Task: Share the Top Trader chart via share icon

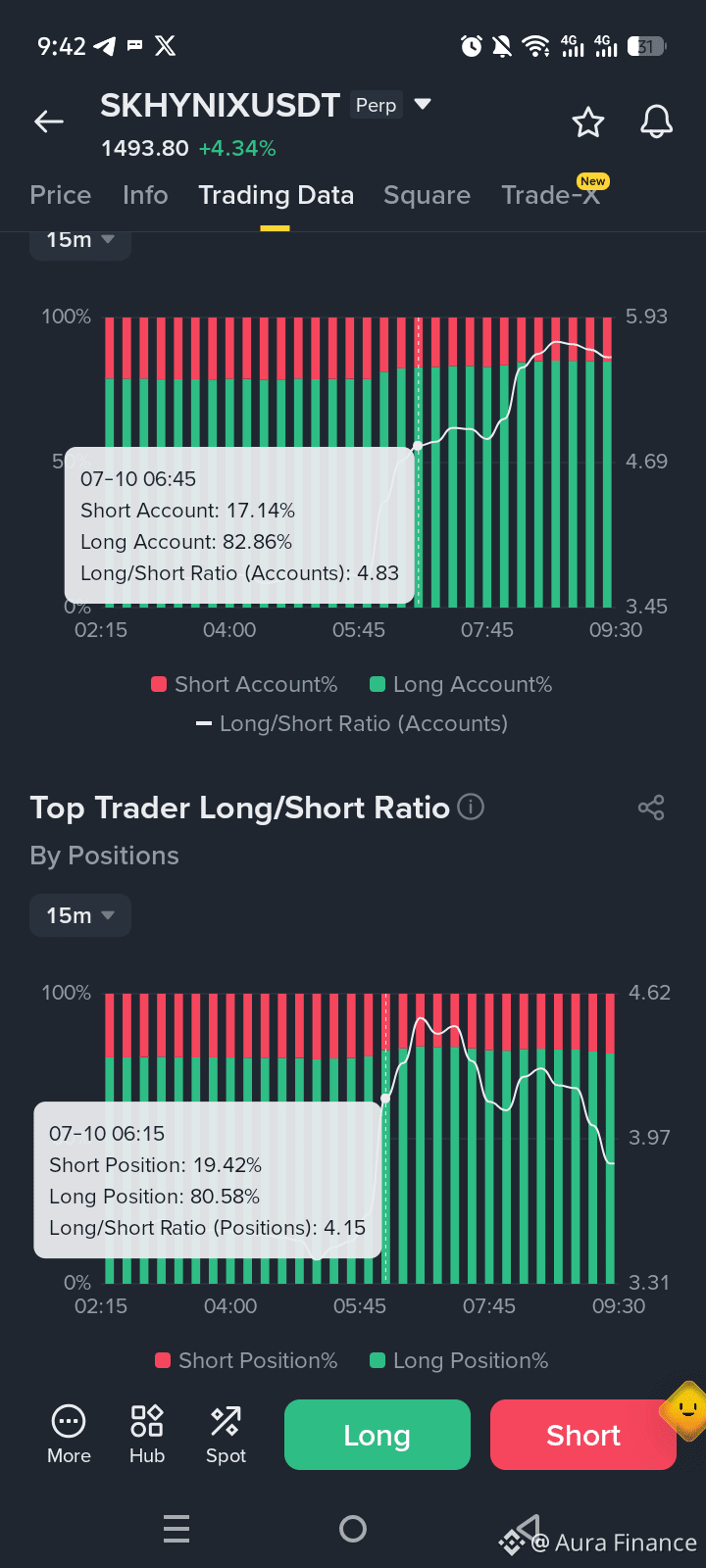Action: click(651, 808)
